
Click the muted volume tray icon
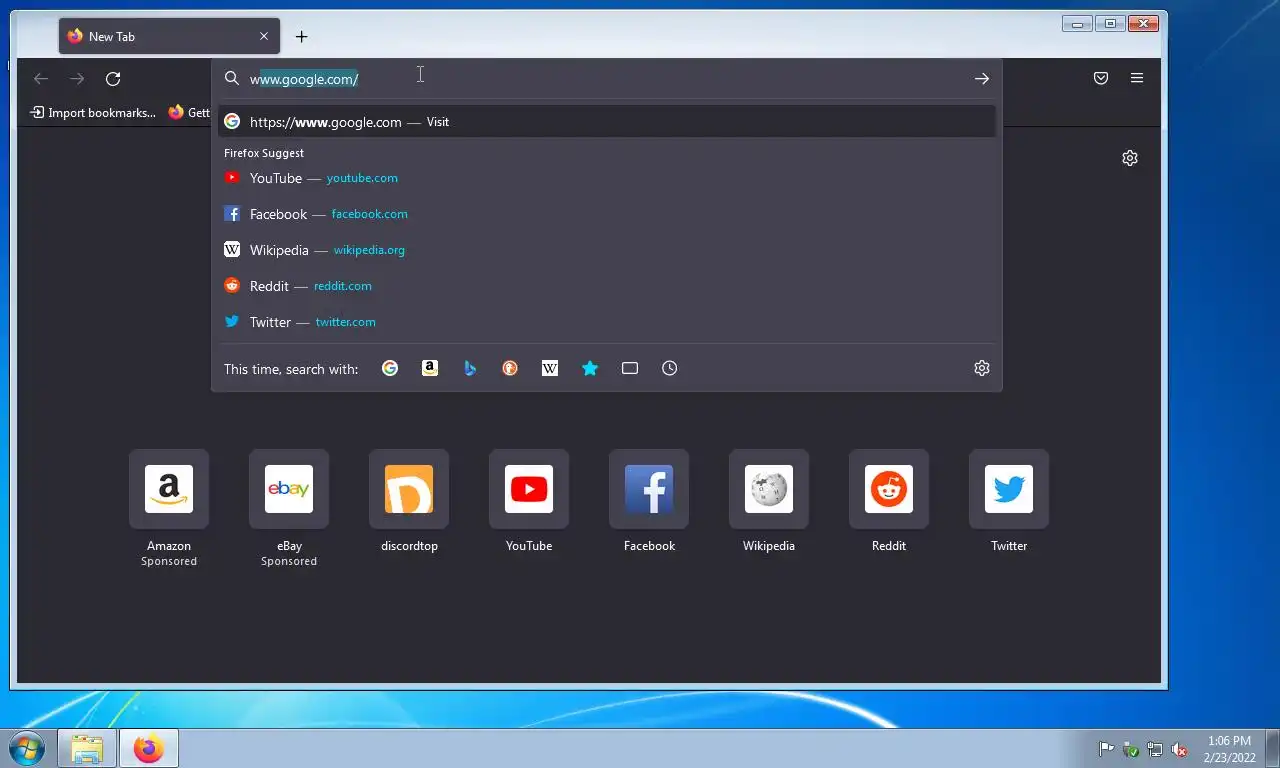pos(1179,749)
